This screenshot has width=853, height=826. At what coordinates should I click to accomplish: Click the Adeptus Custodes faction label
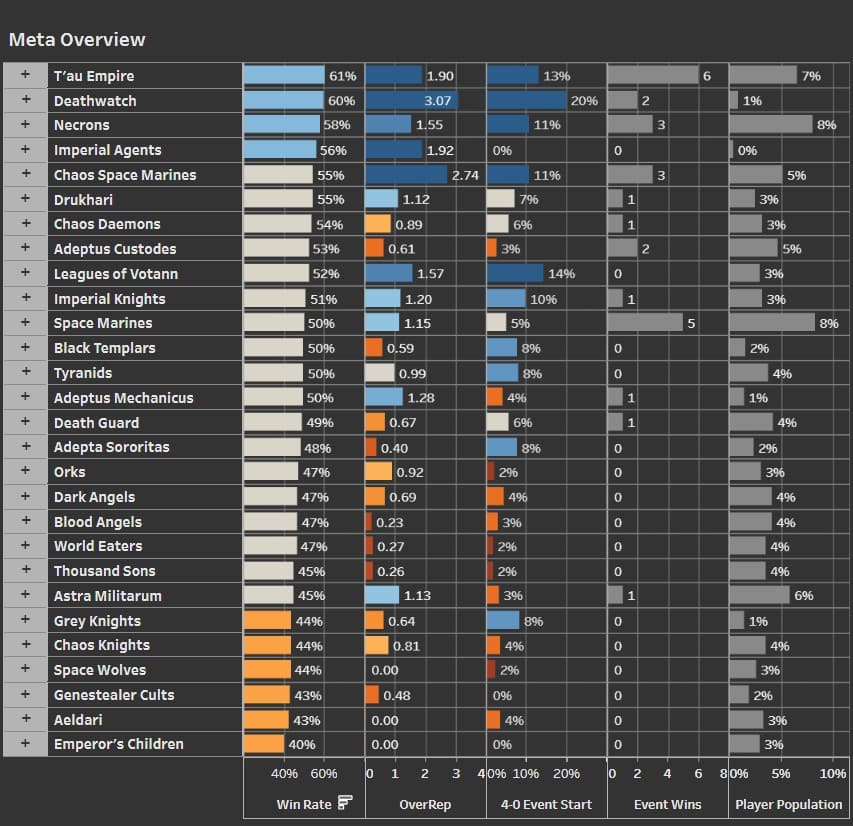115,249
